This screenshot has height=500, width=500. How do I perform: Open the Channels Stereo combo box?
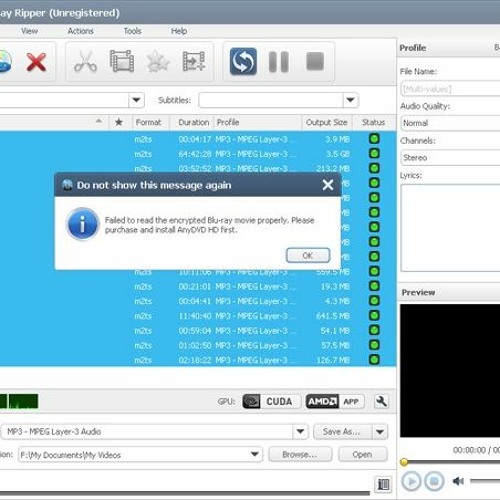450,157
